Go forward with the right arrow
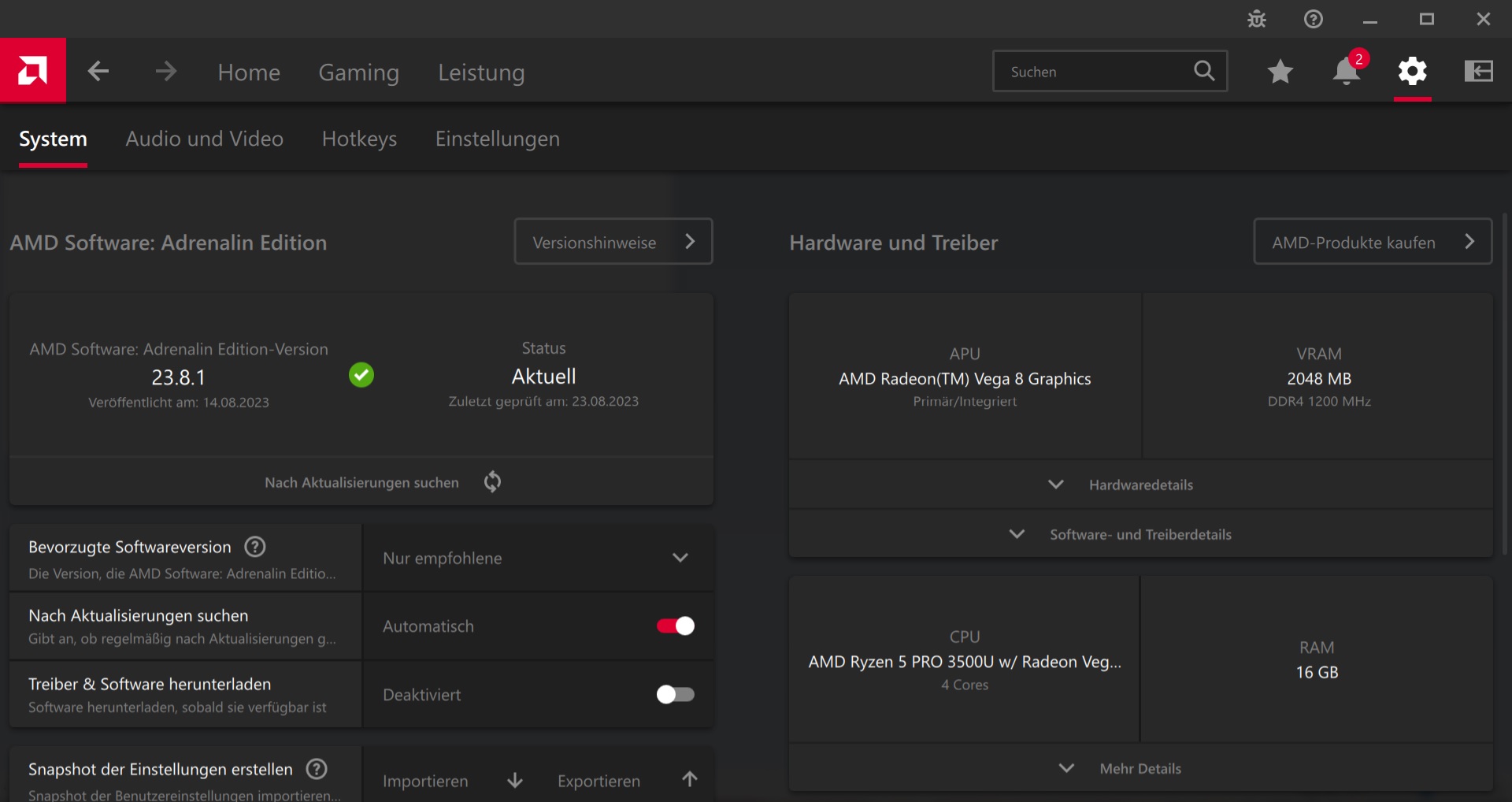 [165, 72]
